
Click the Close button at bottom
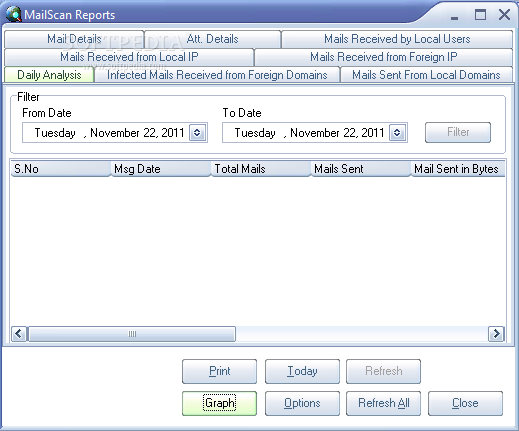[x=465, y=403]
